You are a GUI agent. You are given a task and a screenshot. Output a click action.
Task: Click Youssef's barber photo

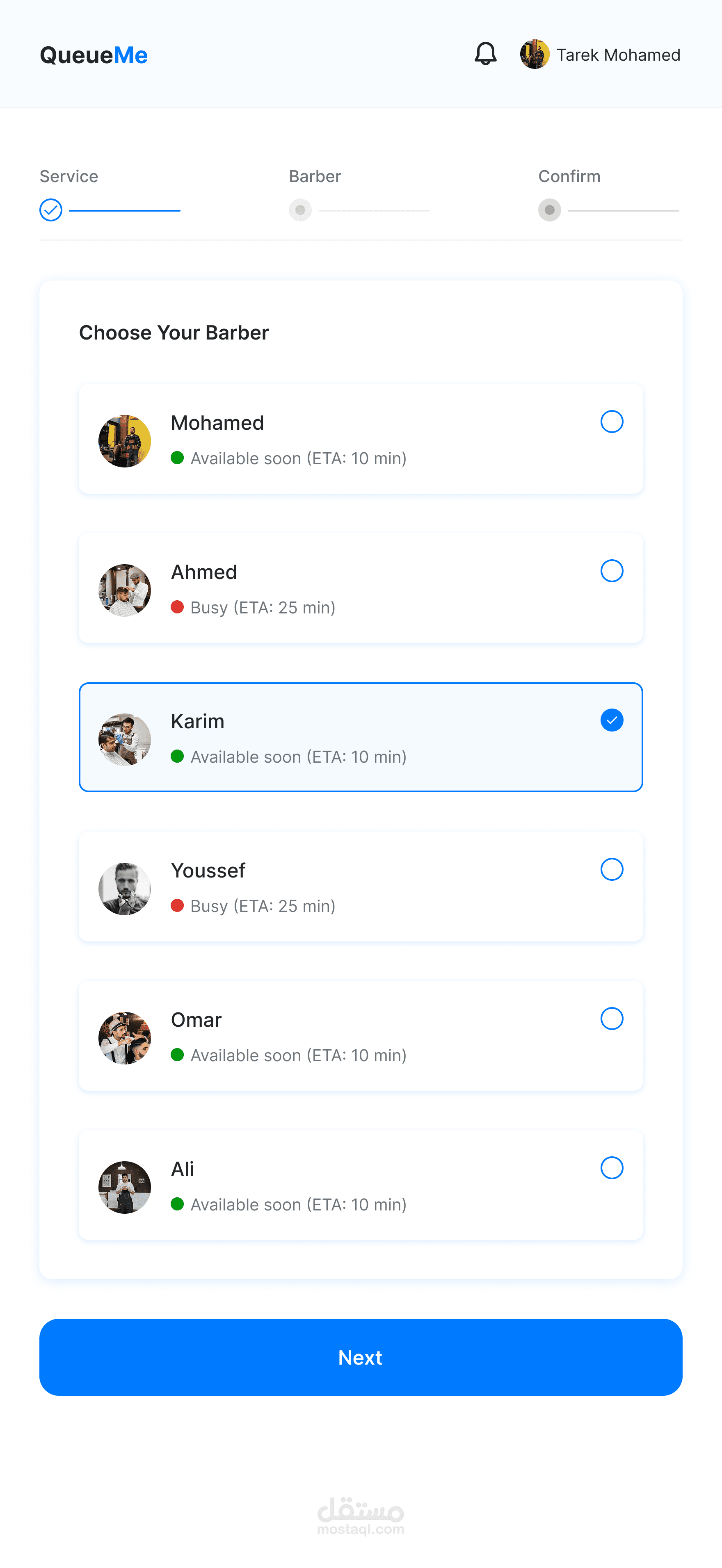(125, 889)
